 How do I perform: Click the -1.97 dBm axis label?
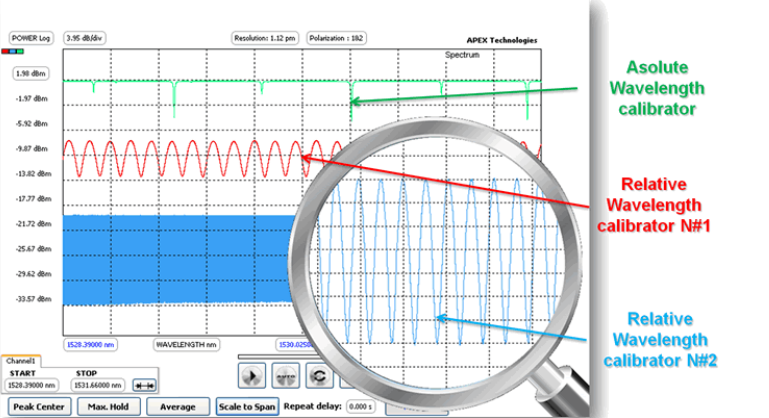tap(31, 99)
